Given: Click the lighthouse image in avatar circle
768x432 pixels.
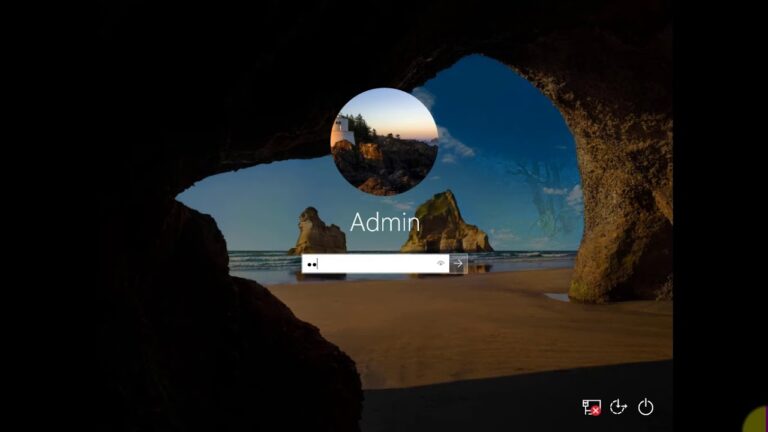Looking at the screenshot, I should pos(344,129).
